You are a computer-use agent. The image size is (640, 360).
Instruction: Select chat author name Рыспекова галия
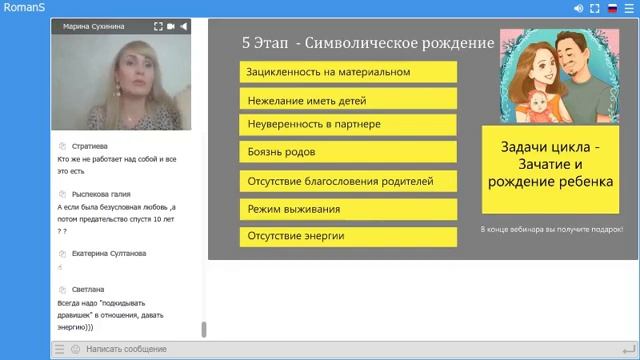click(101, 194)
